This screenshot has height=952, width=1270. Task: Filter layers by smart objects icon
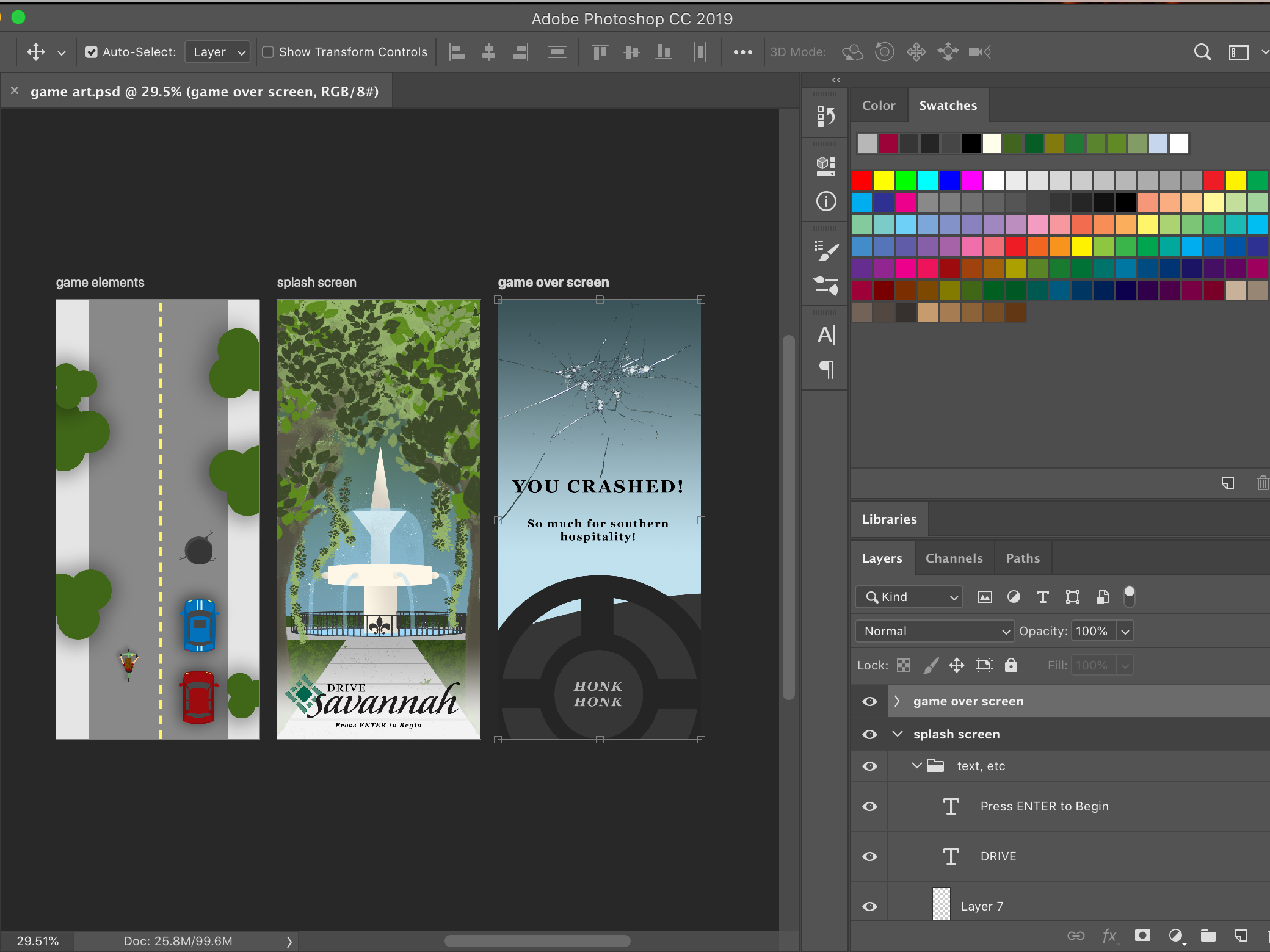[x=1103, y=597]
